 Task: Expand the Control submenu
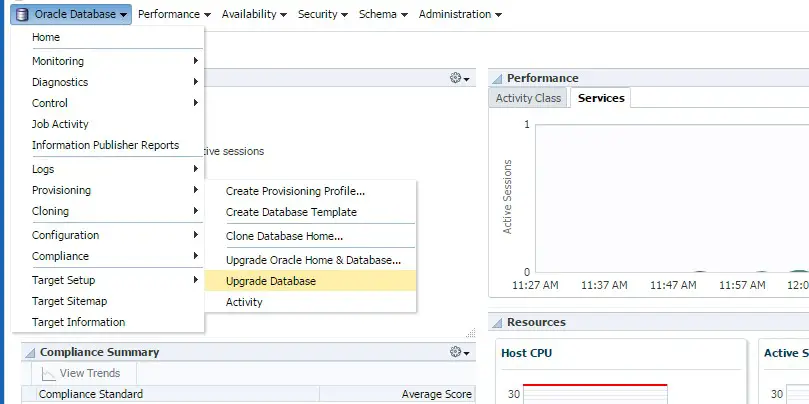(x=107, y=103)
